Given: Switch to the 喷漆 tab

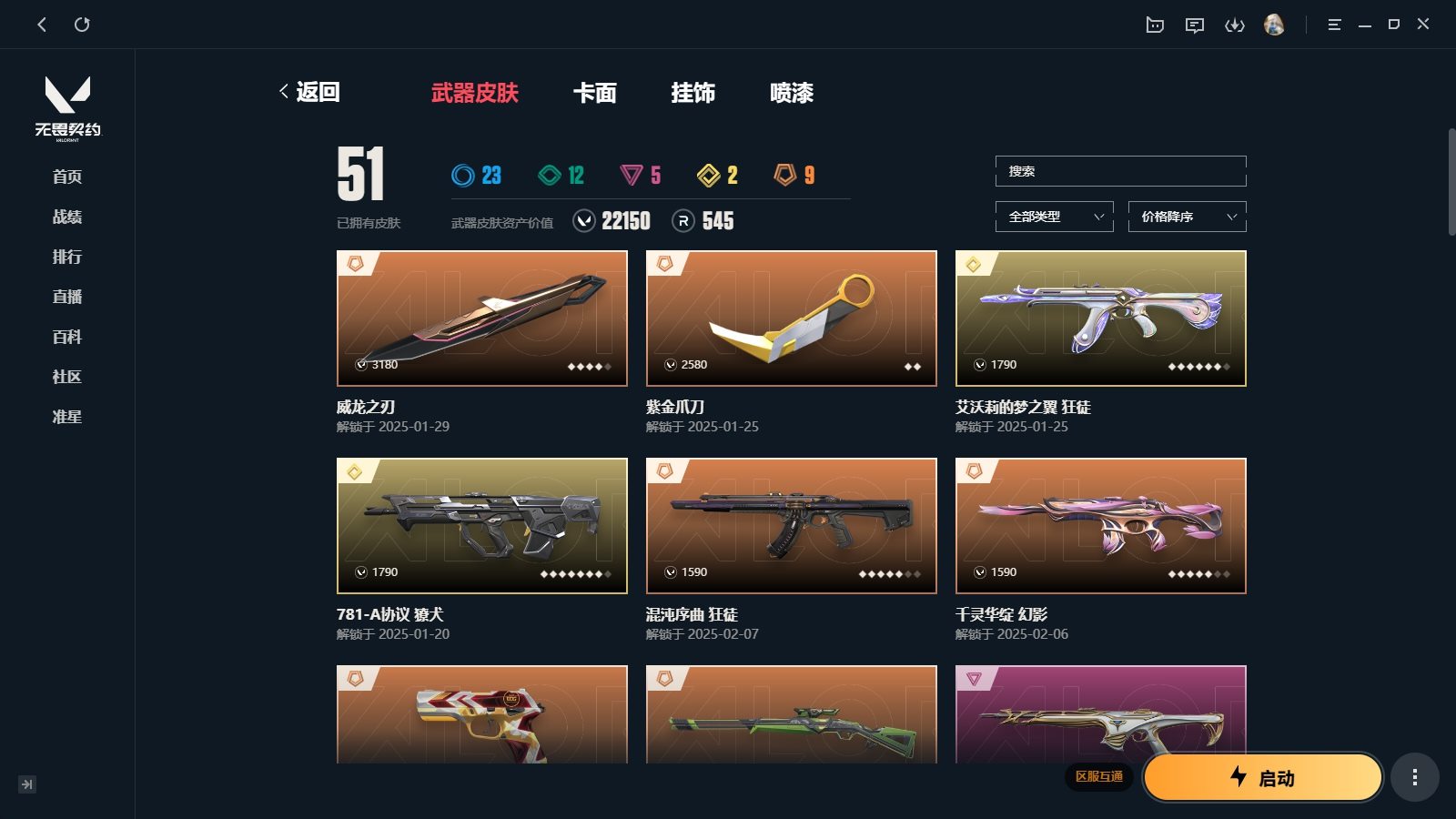Looking at the screenshot, I should [x=792, y=93].
